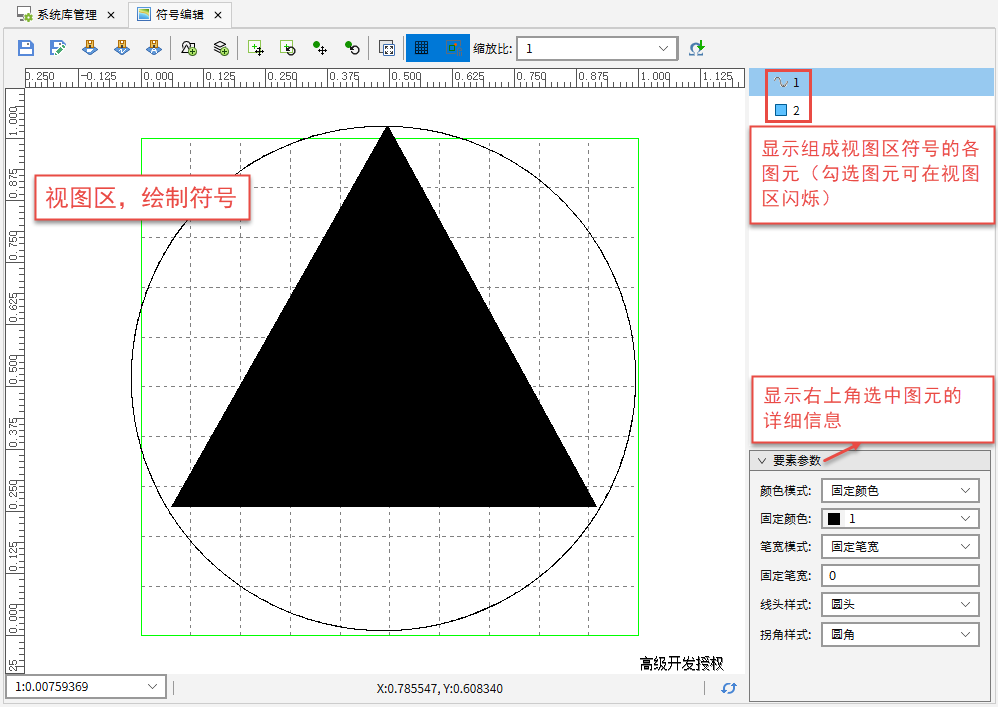Close the 系统库管理 tab

click(111, 15)
